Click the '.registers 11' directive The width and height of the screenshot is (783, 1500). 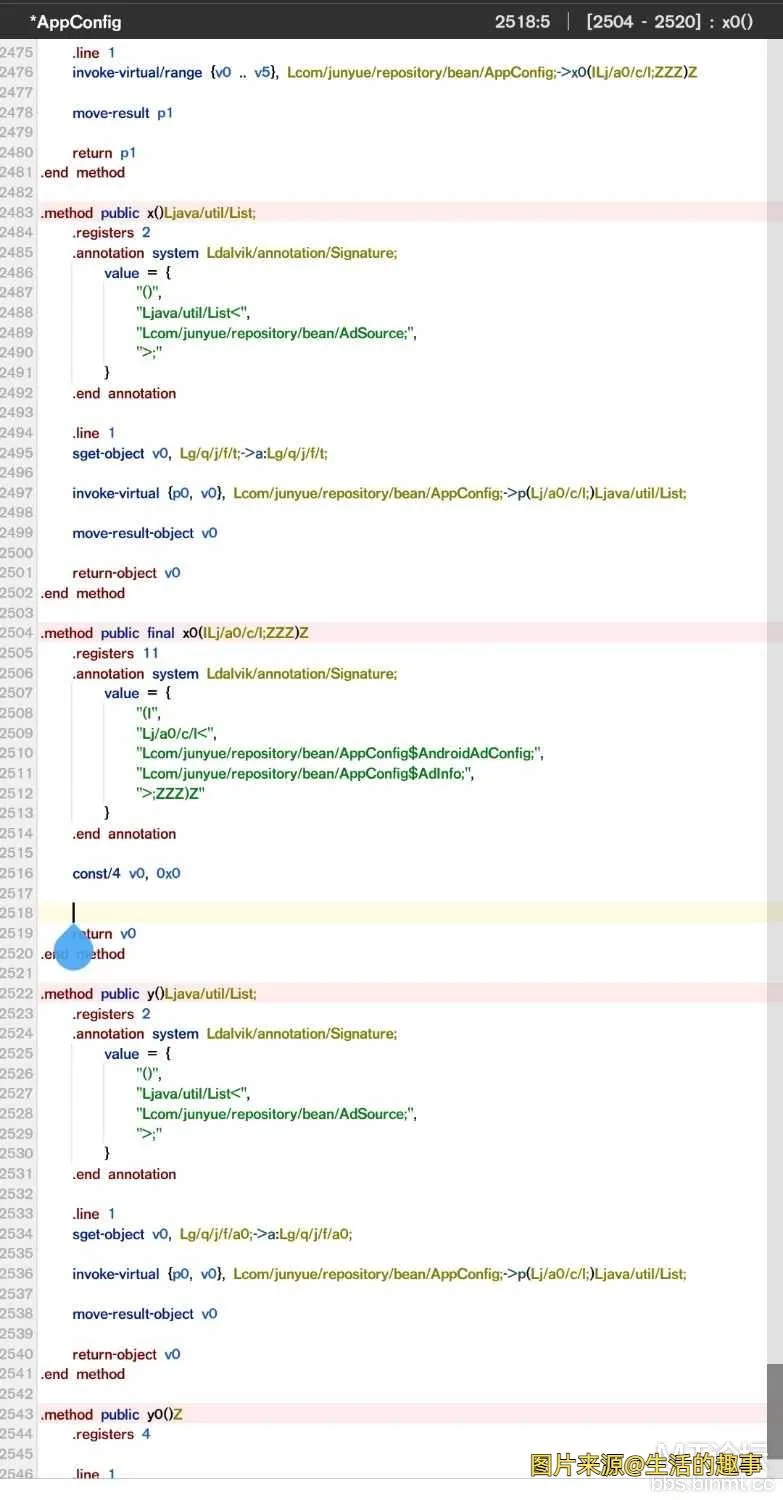(x=115, y=653)
